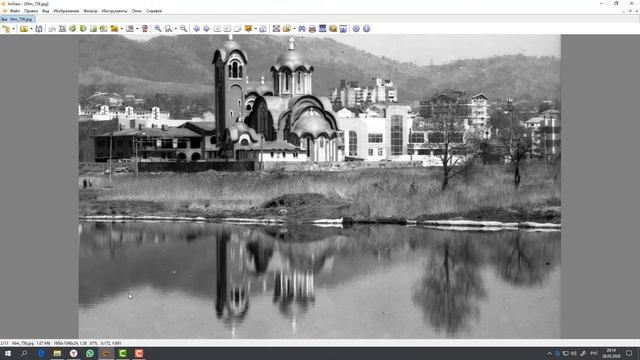Screen dimensions: 640x360
Task: Click the Save floppy disk icon
Action: 39,29
